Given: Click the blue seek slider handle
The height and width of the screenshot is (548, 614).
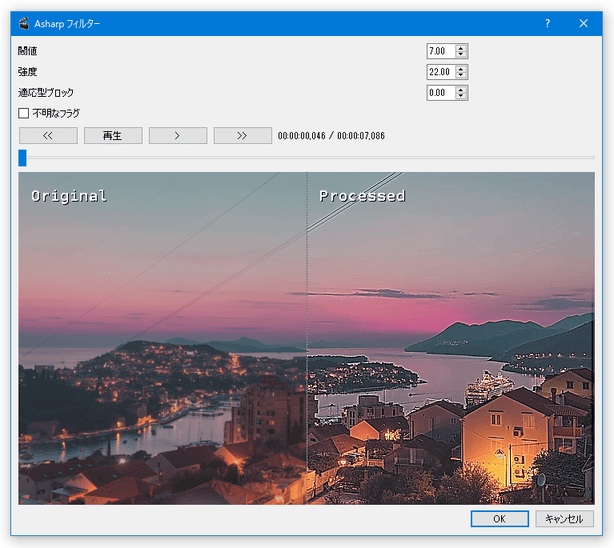Looking at the screenshot, I should tap(22, 158).
